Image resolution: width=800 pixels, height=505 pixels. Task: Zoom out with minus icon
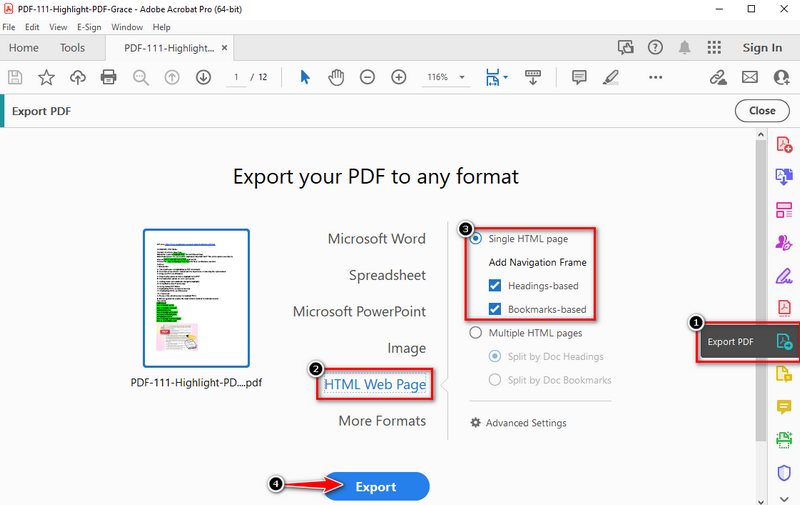367,77
